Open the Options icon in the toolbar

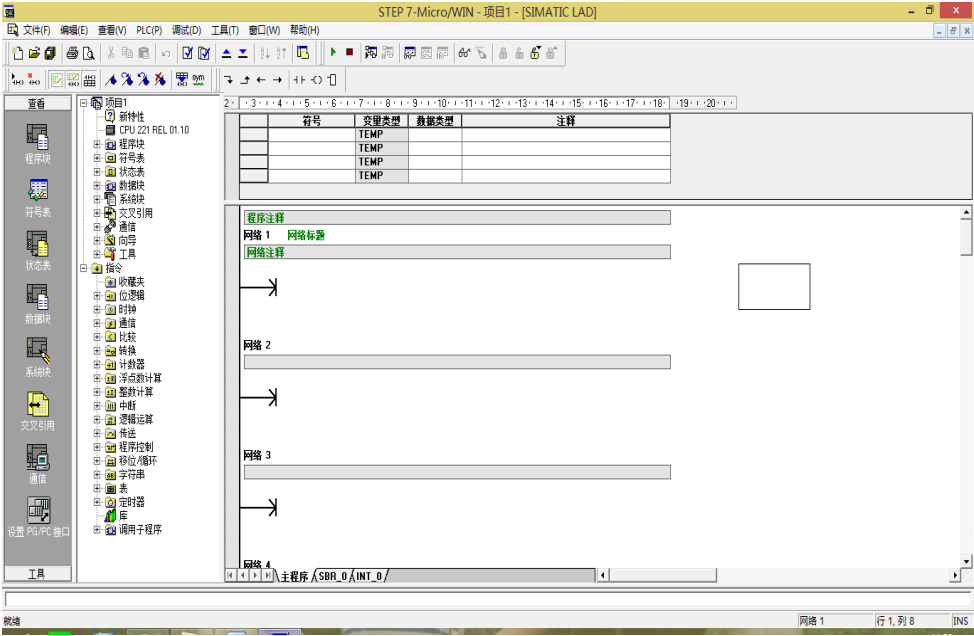[303, 53]
